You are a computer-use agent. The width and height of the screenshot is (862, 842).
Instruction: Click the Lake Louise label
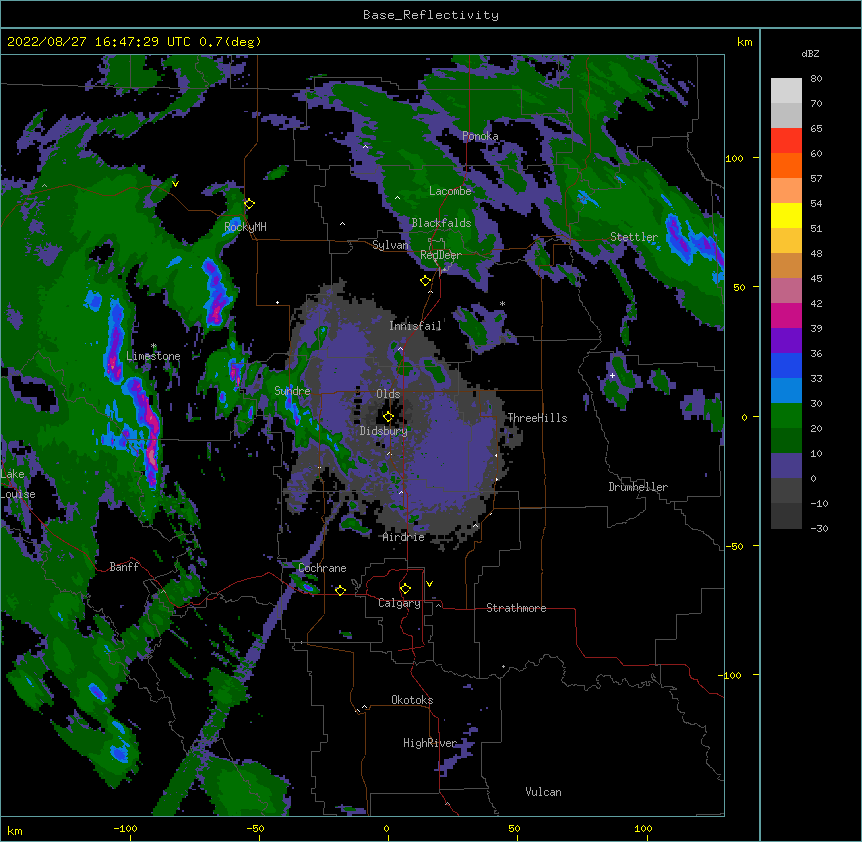pyautogui.click(x=18, y=484)
